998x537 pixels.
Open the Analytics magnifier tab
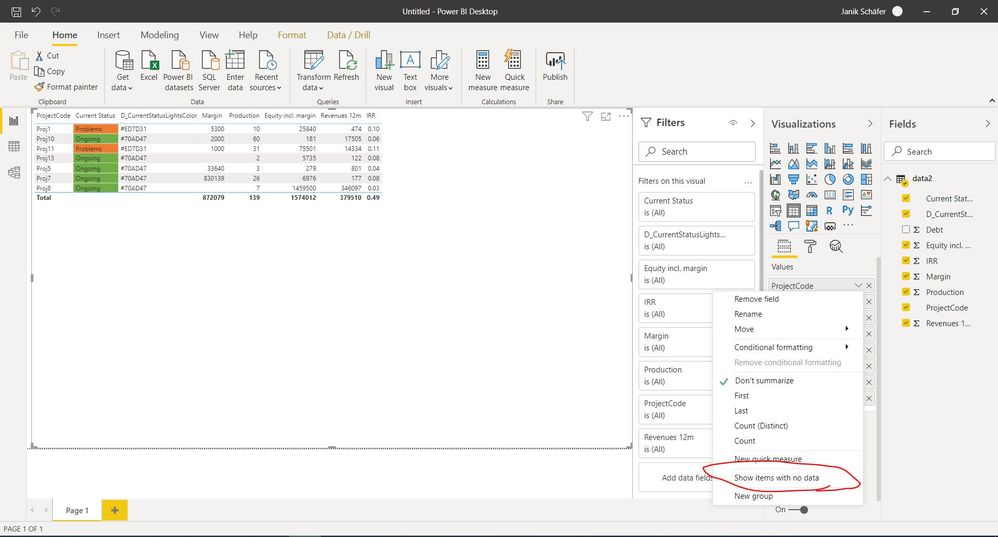point(836,246)
